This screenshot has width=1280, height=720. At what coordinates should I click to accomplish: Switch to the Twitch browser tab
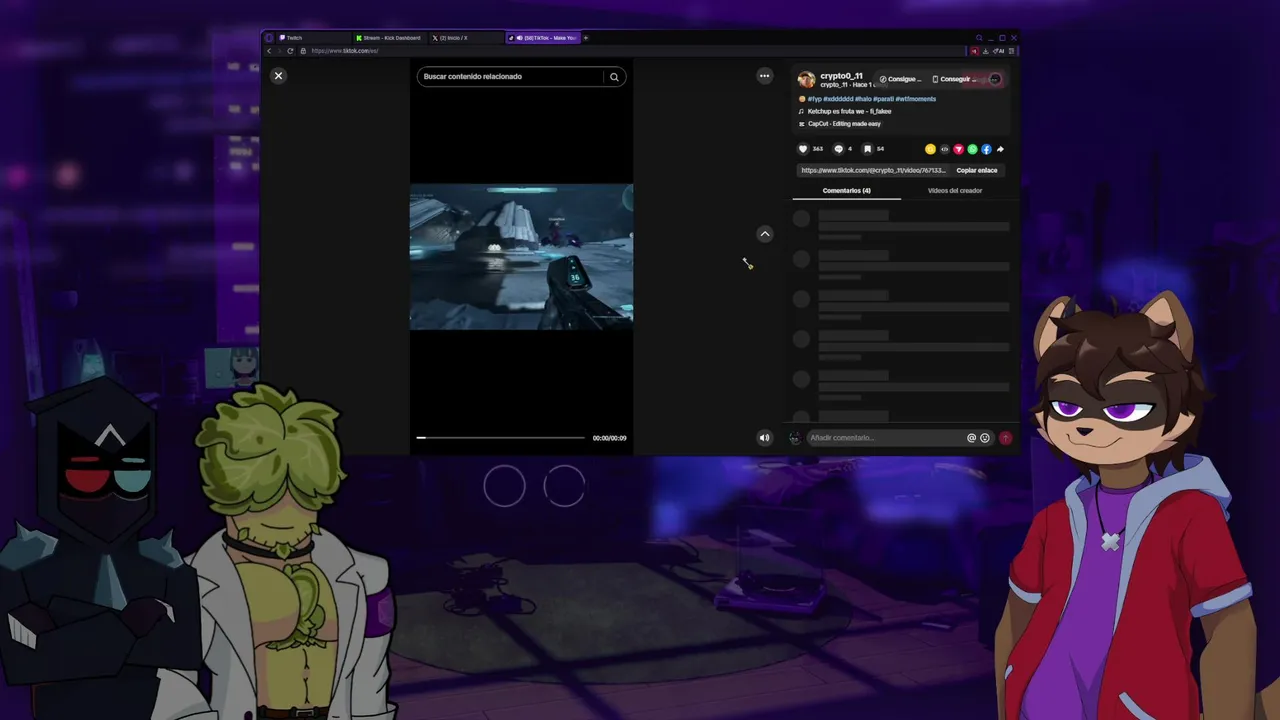(x=312, y=38)
